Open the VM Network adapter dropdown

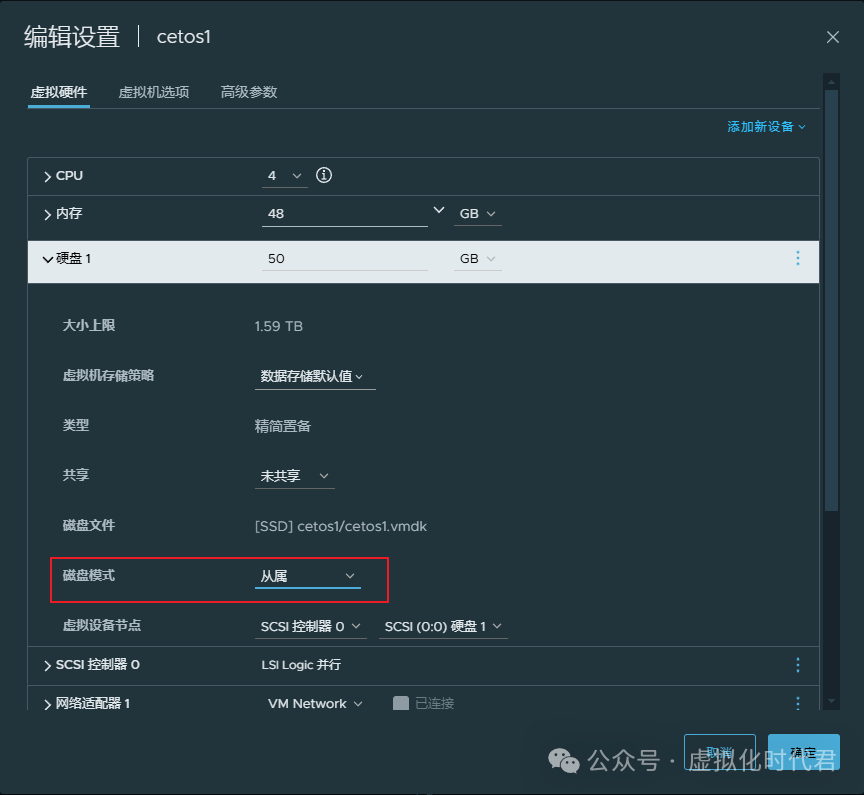coord(314,703)
